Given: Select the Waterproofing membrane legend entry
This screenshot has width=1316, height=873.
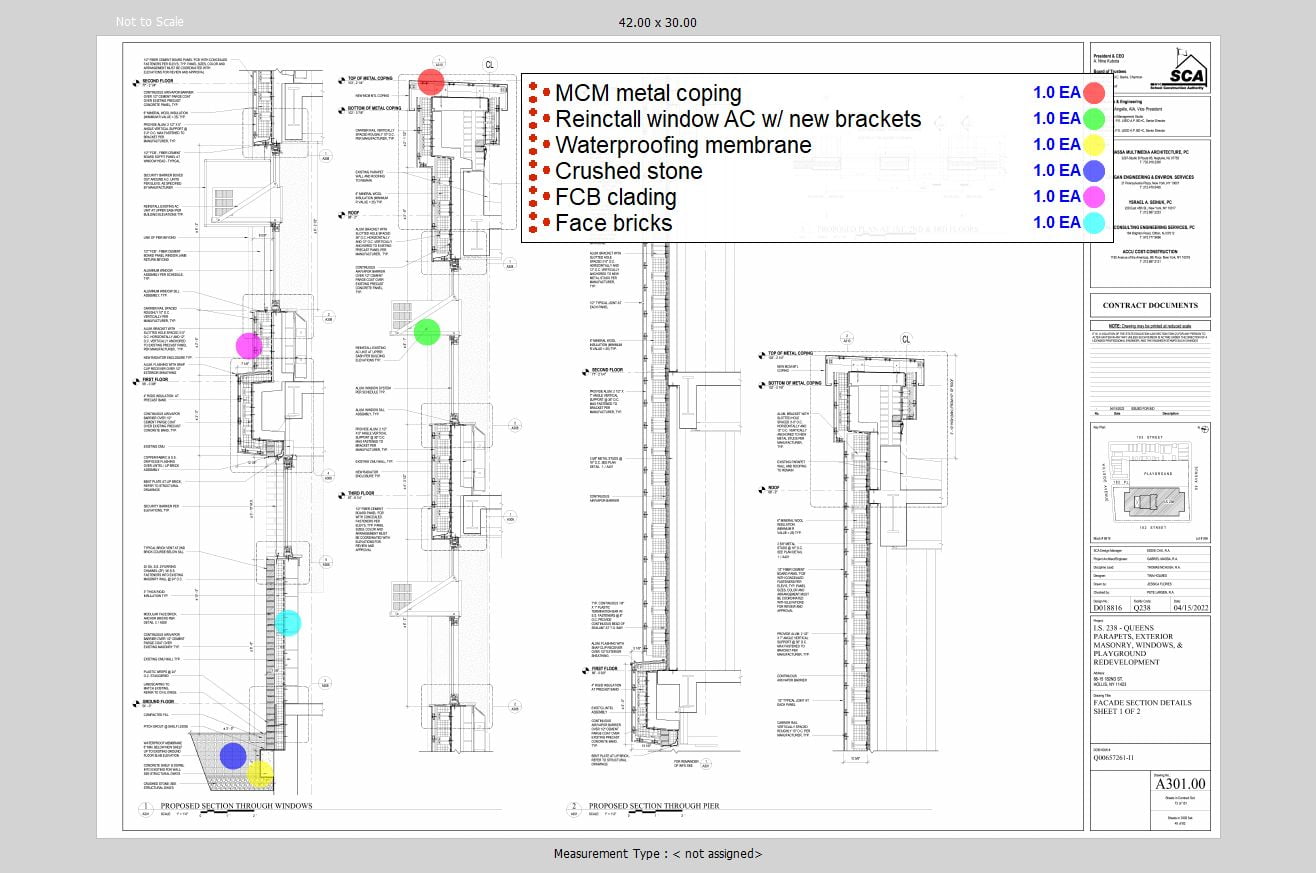Looking at the screenshot, I should point(683,145).
